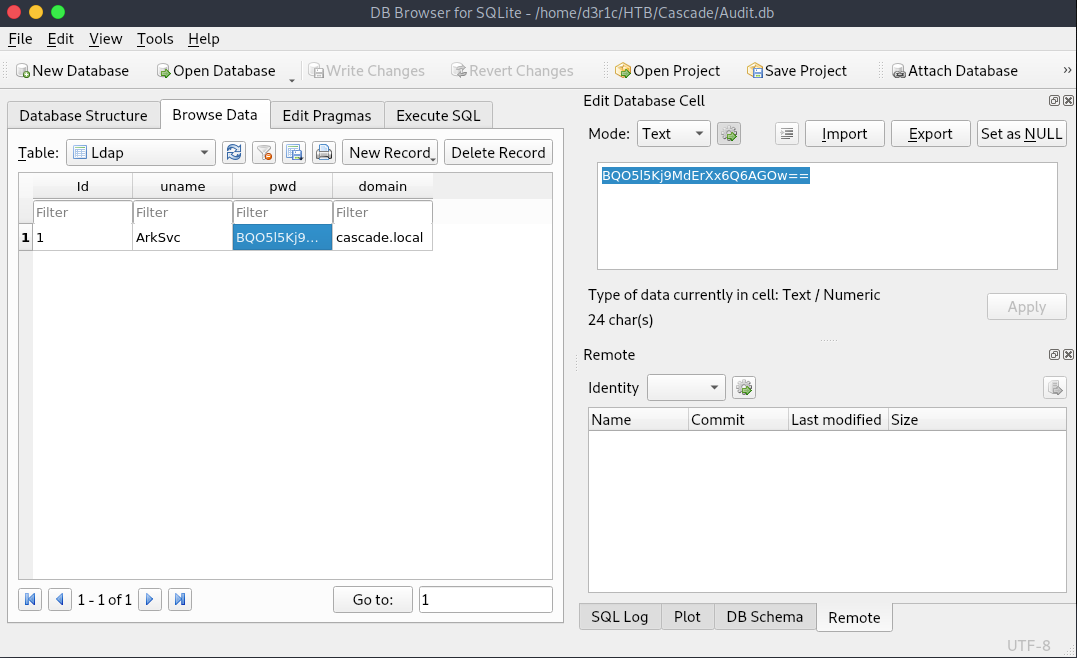Click the Export button
The width and height of the screenshot is (1077, 658).
click(931, 134)
